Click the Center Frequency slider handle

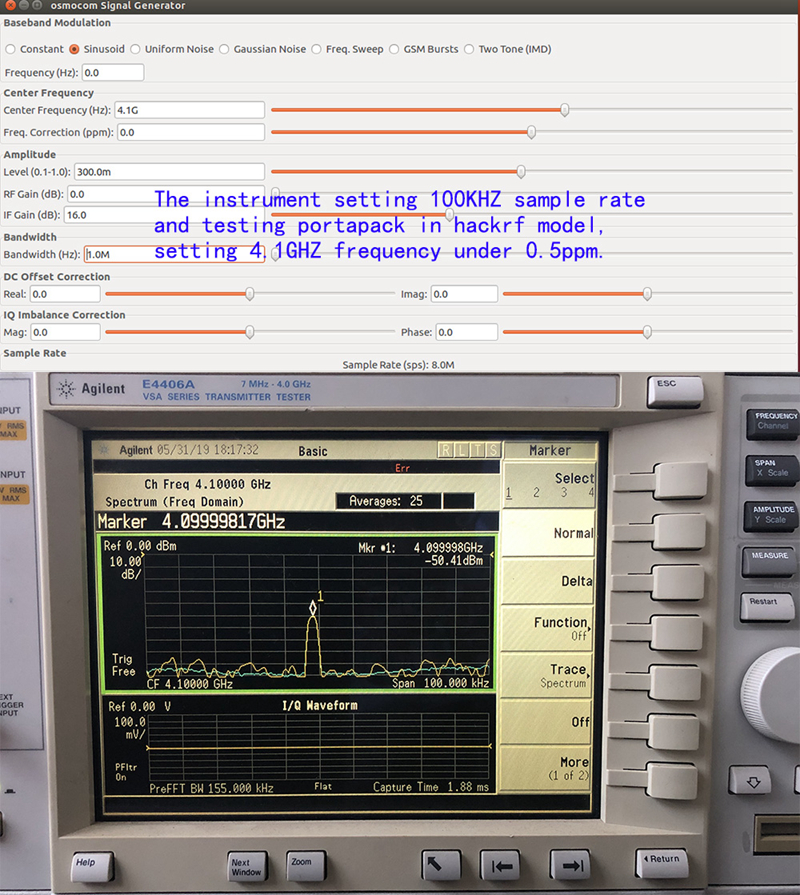point(564,110)
